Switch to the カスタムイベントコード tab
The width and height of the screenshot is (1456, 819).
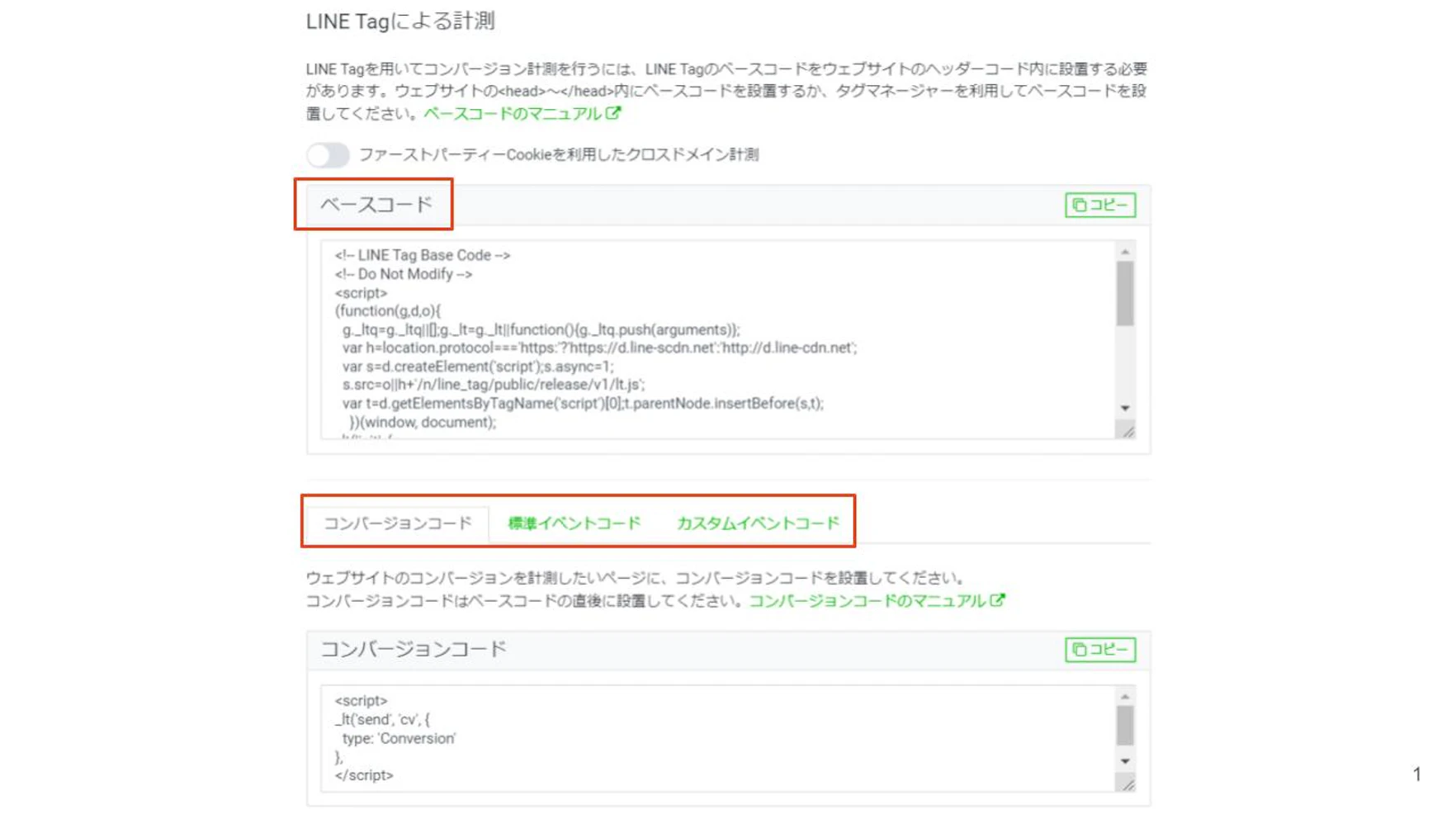pyautogui.click(x=758, y=523)
